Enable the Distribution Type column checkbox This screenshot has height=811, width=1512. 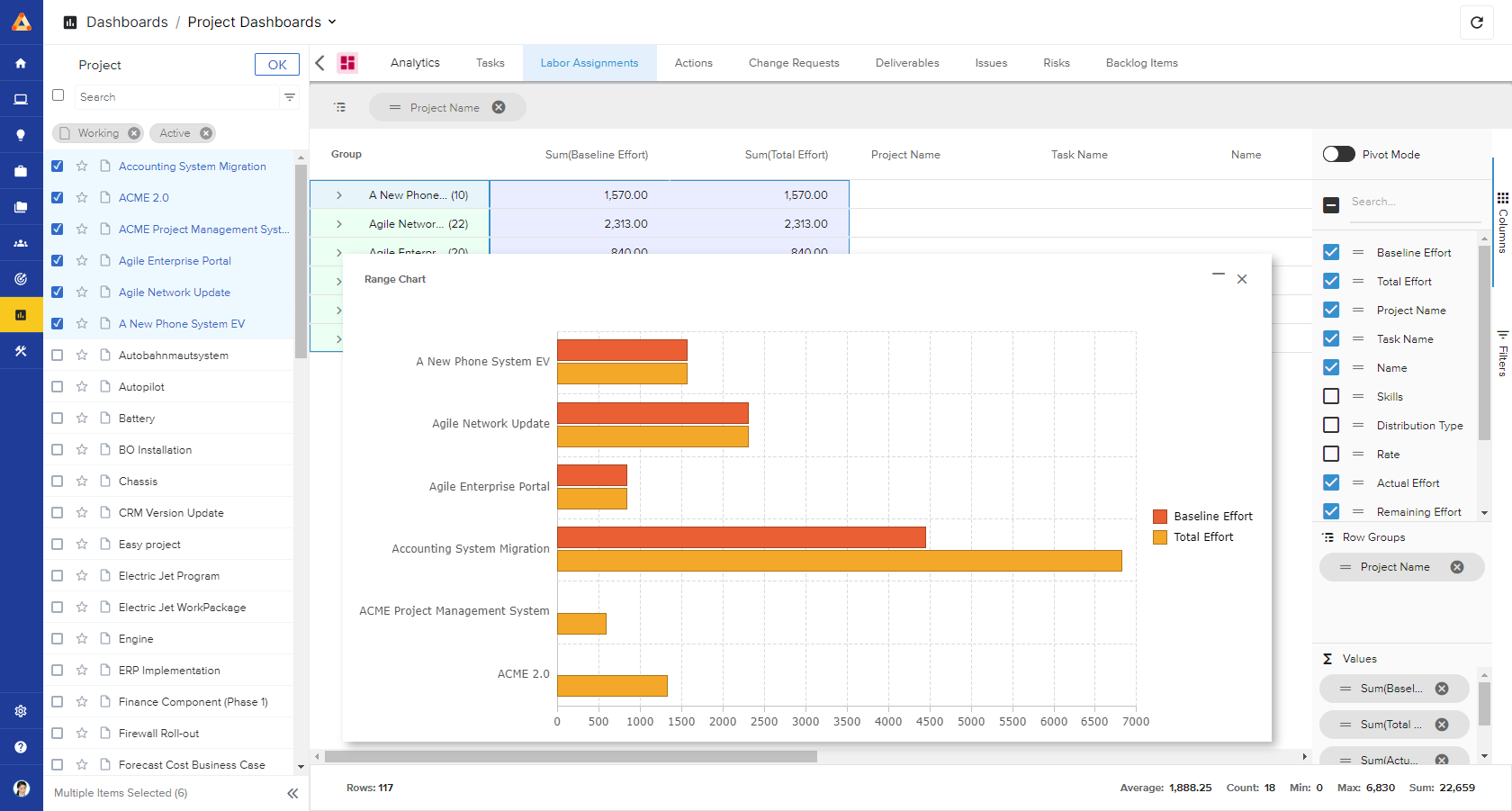[x=1331, y=425]
